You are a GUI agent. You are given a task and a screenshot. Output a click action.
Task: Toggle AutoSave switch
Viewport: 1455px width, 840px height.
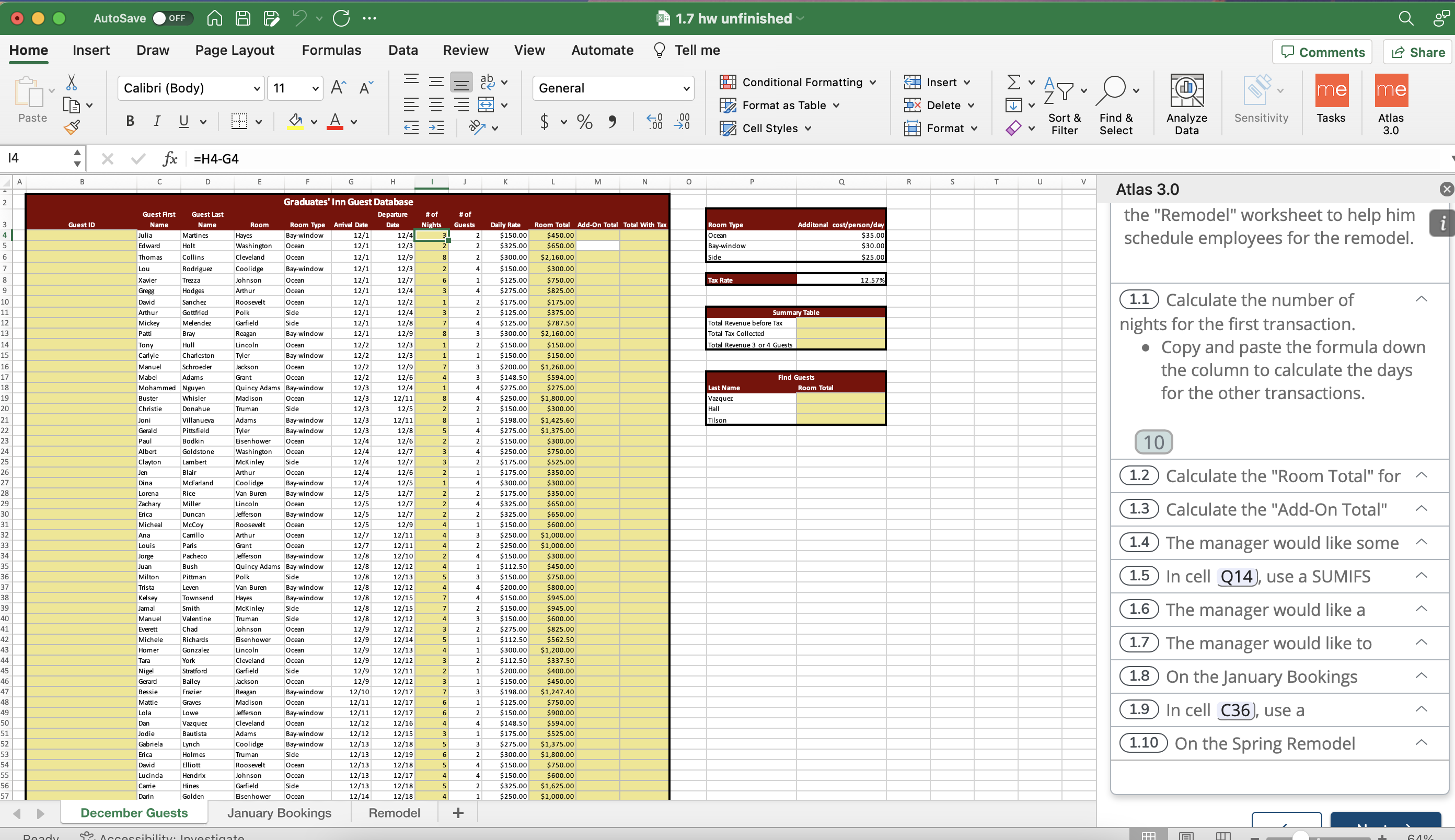(172, 18)
